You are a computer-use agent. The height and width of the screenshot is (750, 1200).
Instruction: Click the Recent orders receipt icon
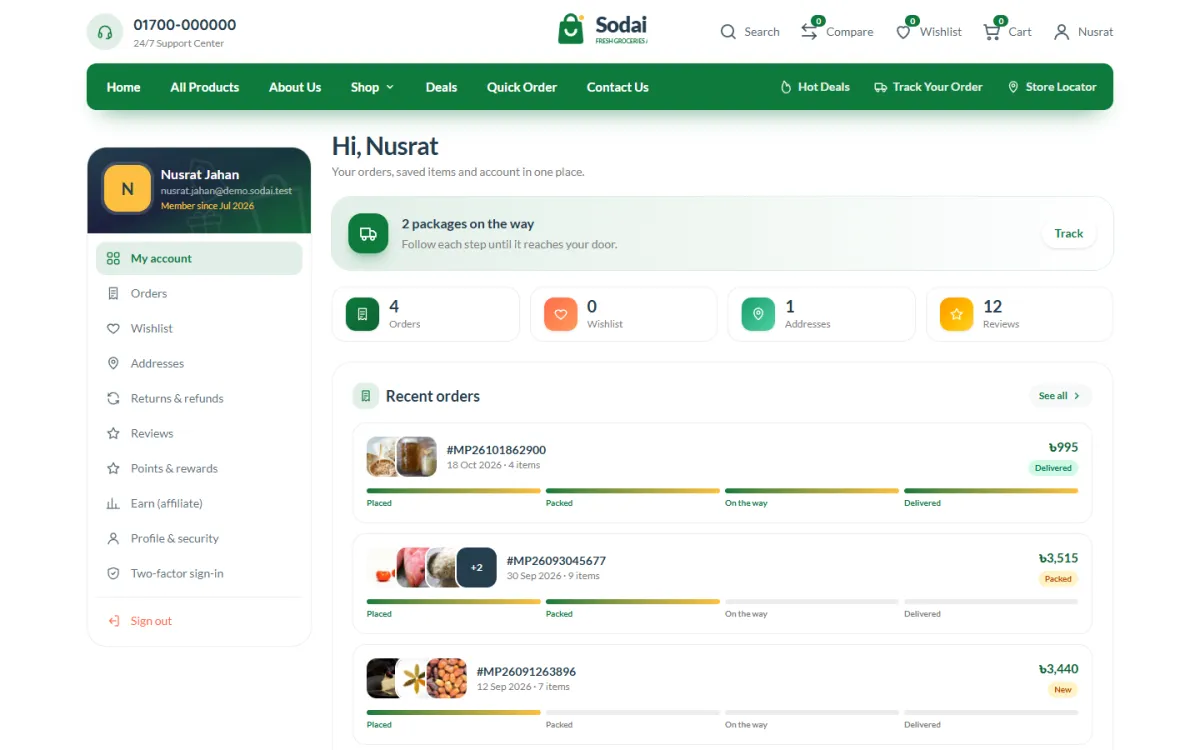[x=366, y=396]
